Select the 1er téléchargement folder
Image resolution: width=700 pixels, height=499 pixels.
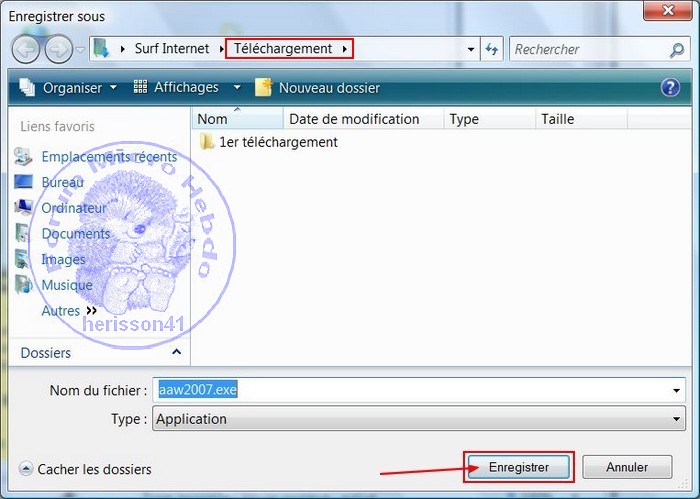pos(269,142)
